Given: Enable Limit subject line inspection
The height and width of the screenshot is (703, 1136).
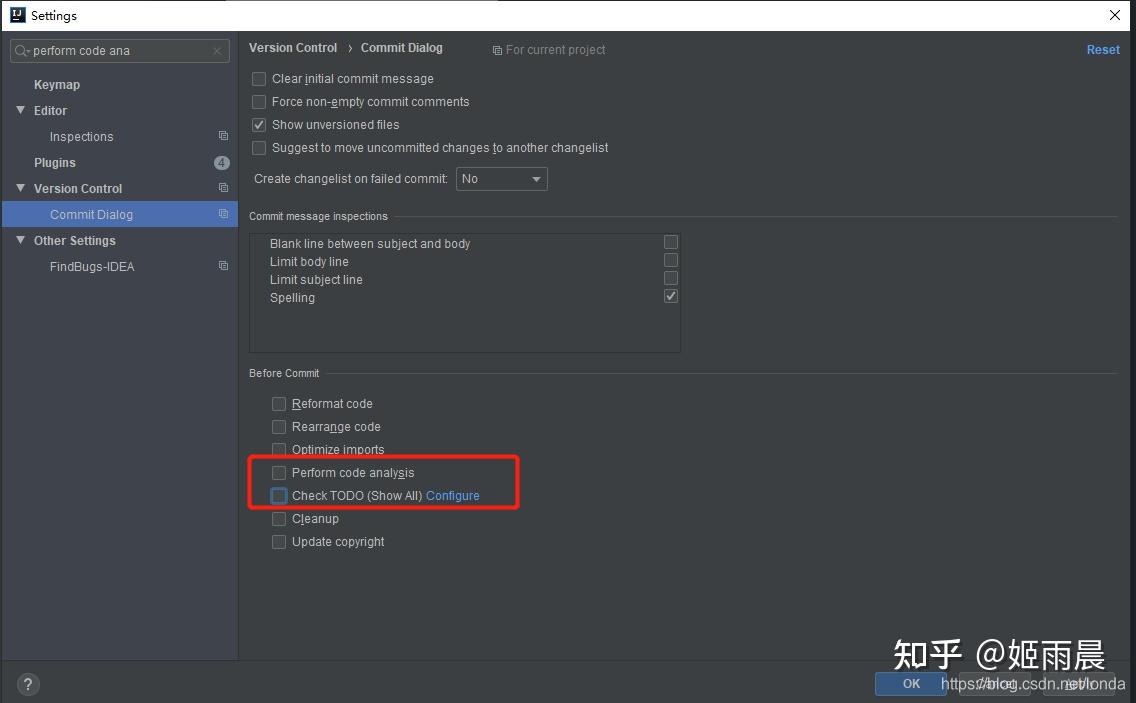Looking at the screenshot, I should pyautogui.click(x=671, y=278).
